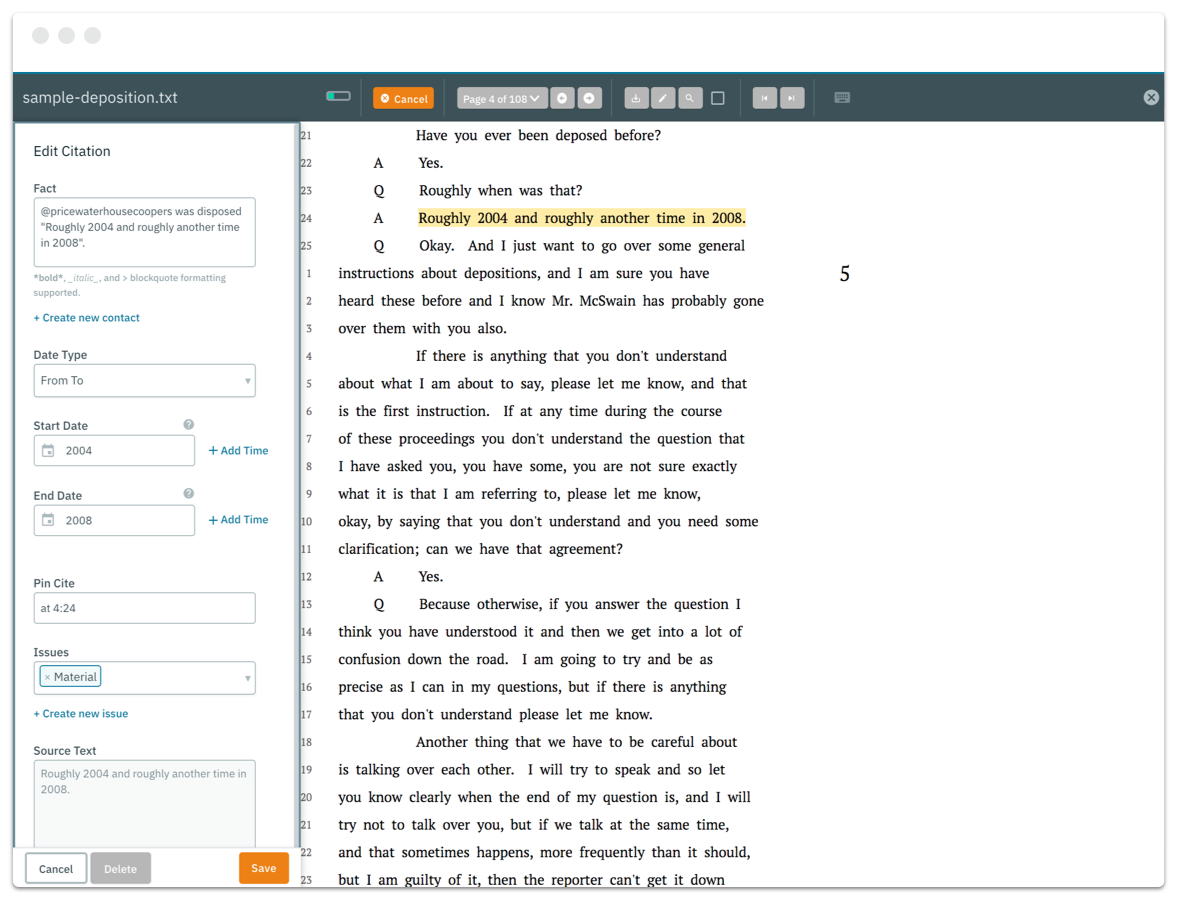Open the Start Date calendar icon

click(x=48, y=450)
